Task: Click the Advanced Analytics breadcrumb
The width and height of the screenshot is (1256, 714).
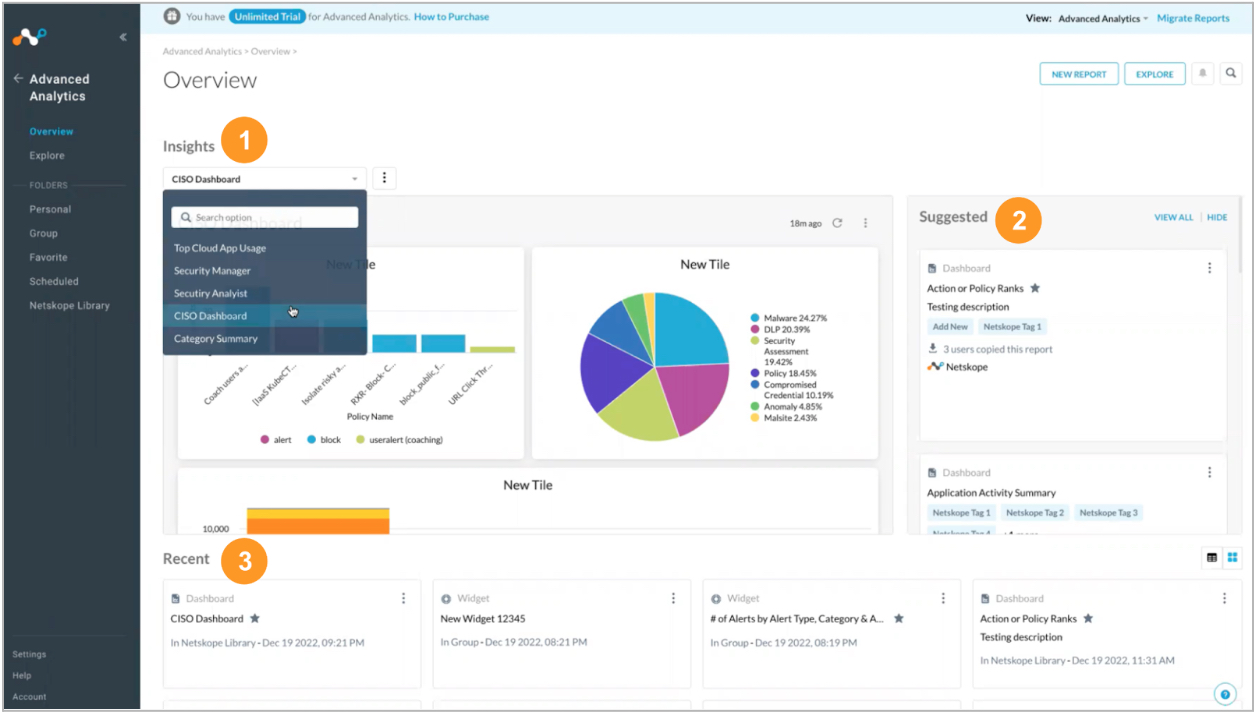Action: click(202, 51)
